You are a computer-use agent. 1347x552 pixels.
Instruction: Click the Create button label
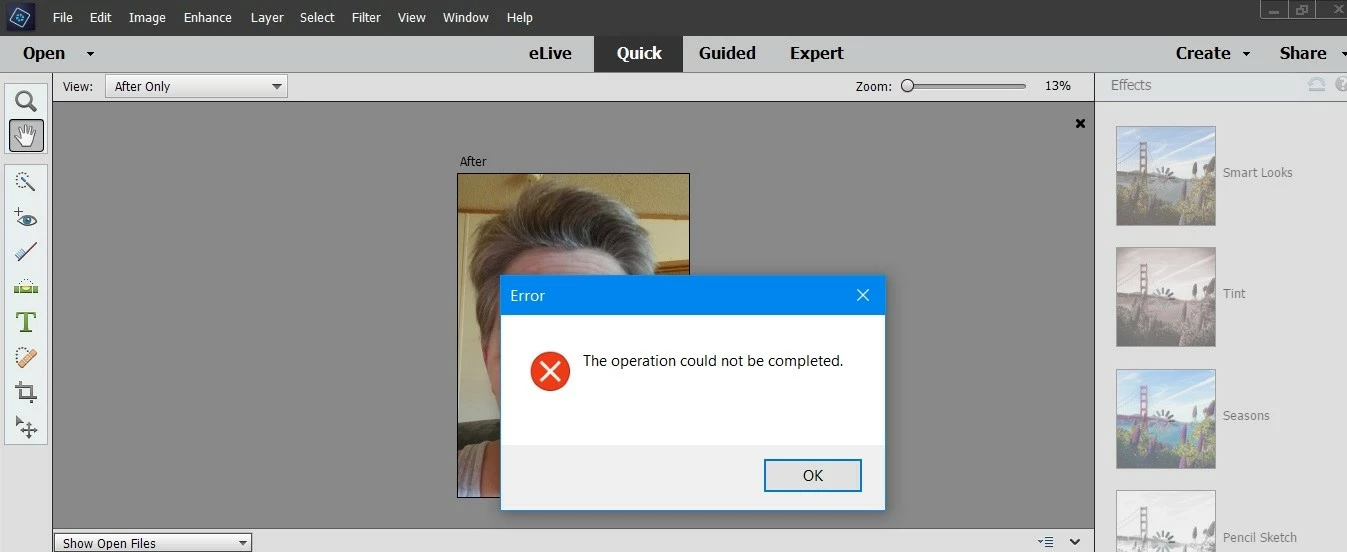(1203, 53)
